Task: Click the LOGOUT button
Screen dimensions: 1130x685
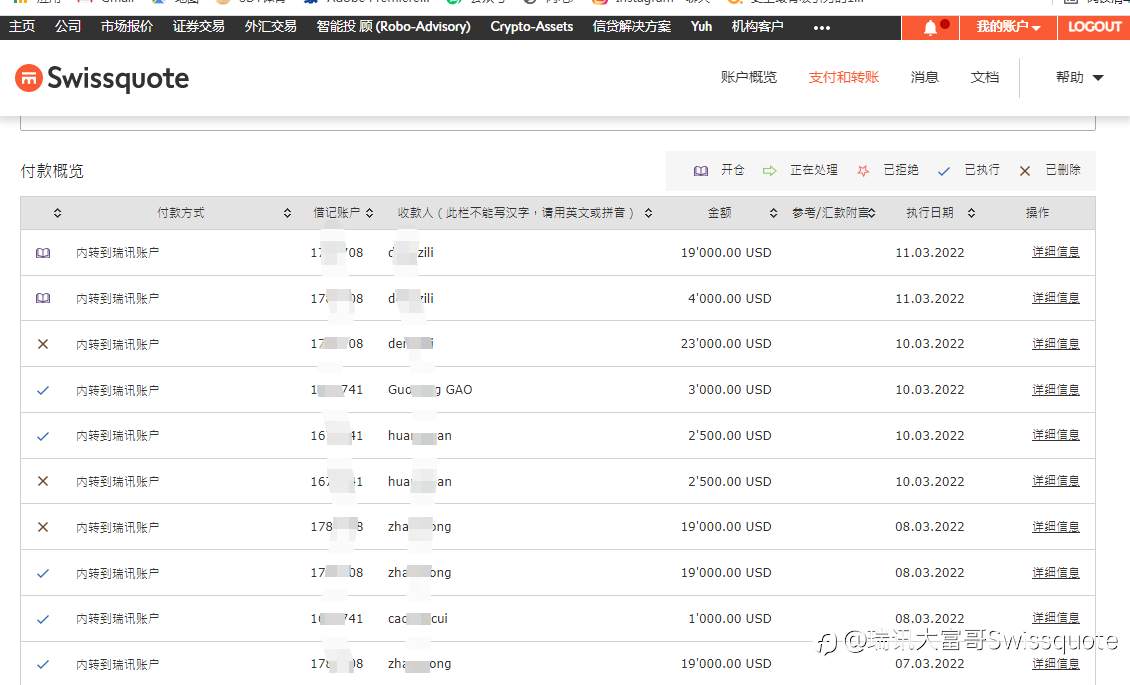Action: pyautogui.click(x=1094, y=27)
